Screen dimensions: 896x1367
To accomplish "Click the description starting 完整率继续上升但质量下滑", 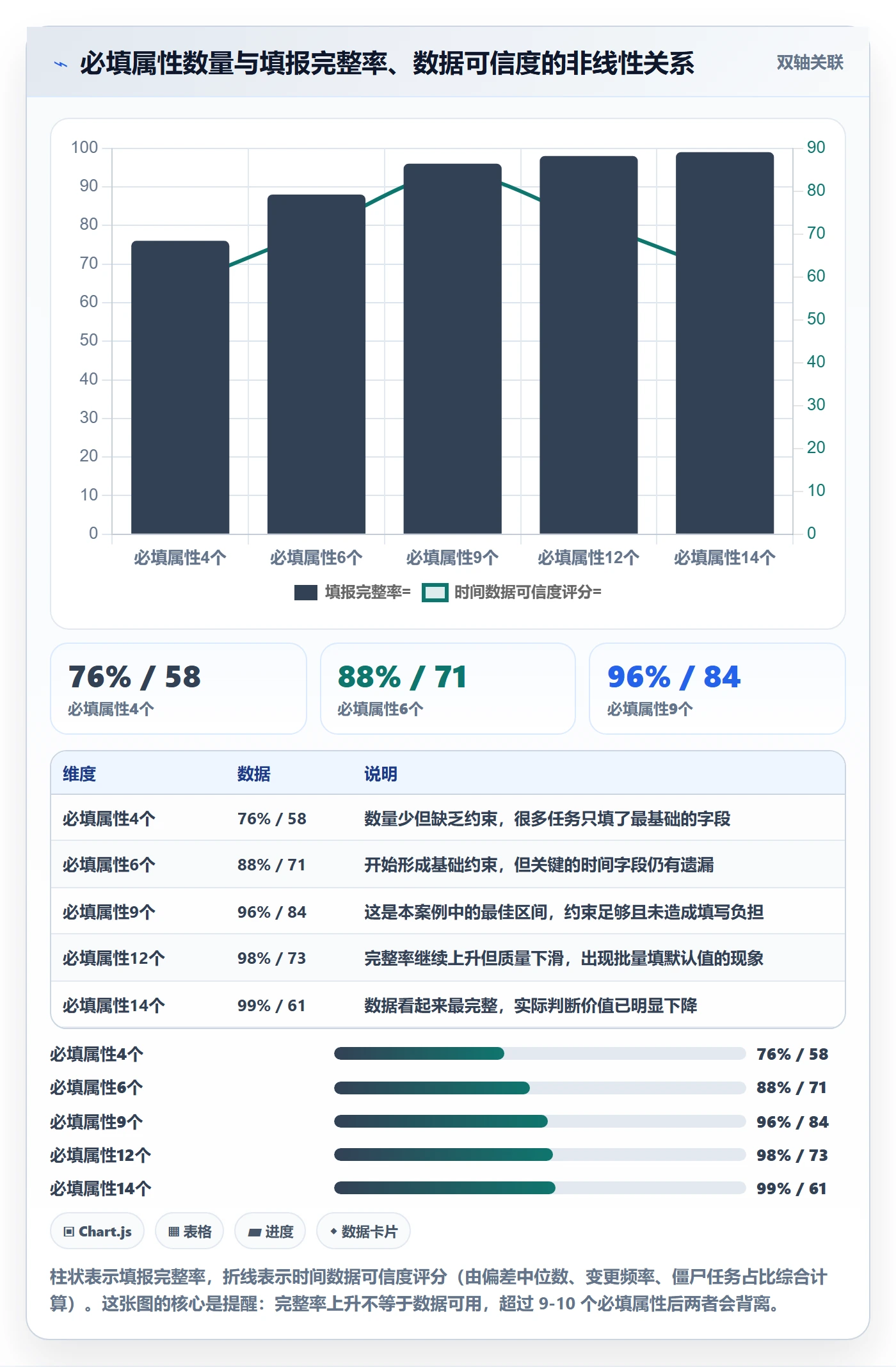I will point(564,958).
